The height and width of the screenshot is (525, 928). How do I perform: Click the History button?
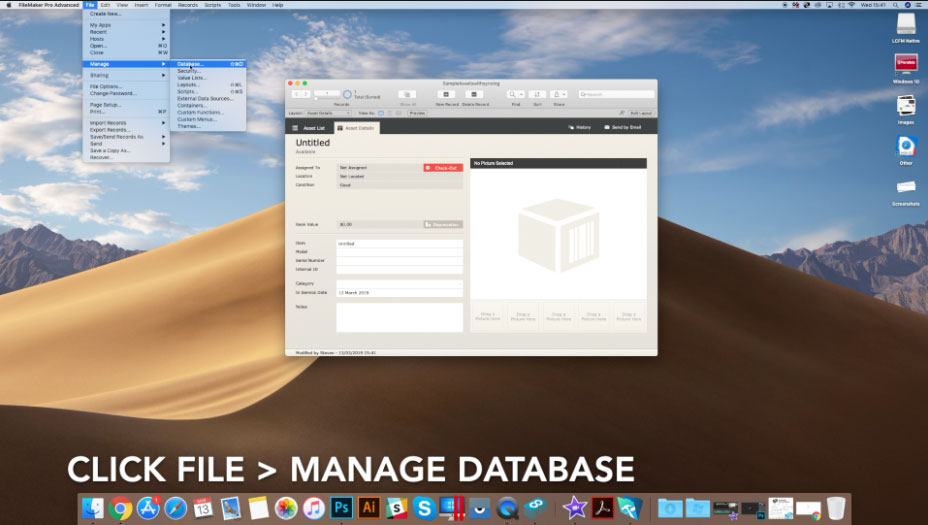(x=579, y=127)
